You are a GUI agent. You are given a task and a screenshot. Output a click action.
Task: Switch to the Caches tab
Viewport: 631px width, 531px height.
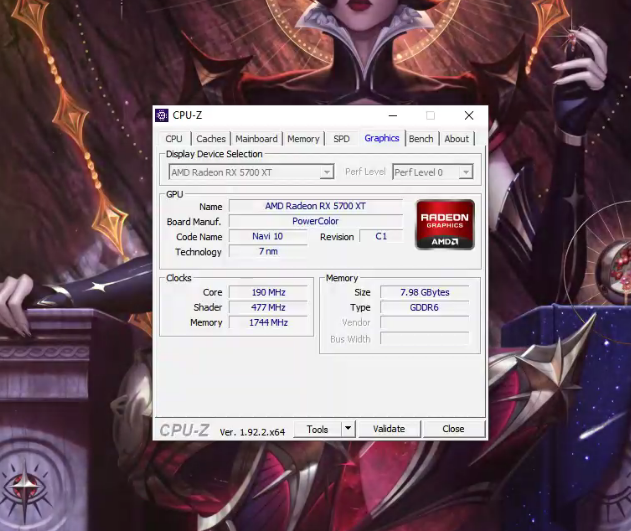[211, 139]
